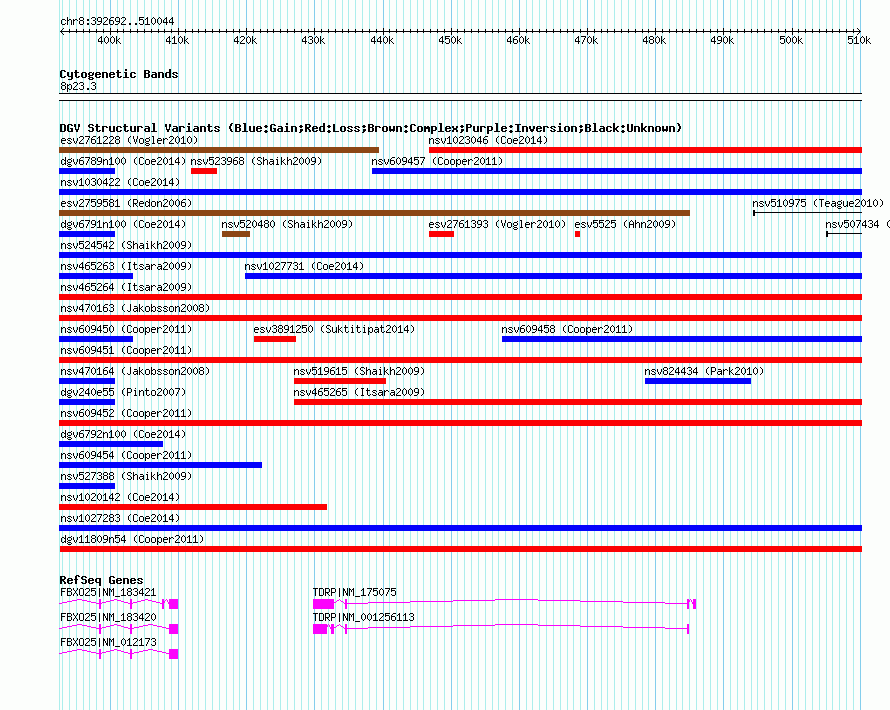
Task: Click the RefSeq Genes track title
Action: (102, 580)
